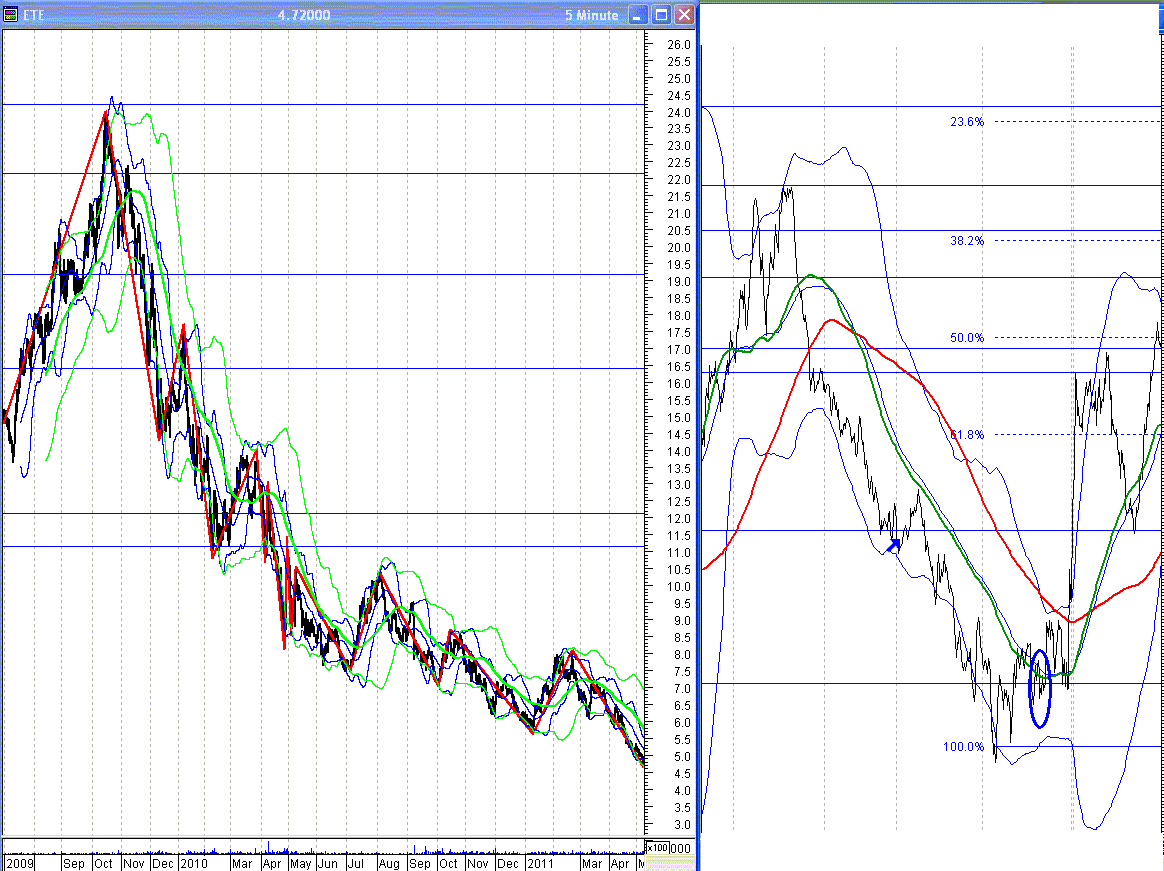Maximize the ETE chart window
The image size is (1164, 871).
point(661,15)
